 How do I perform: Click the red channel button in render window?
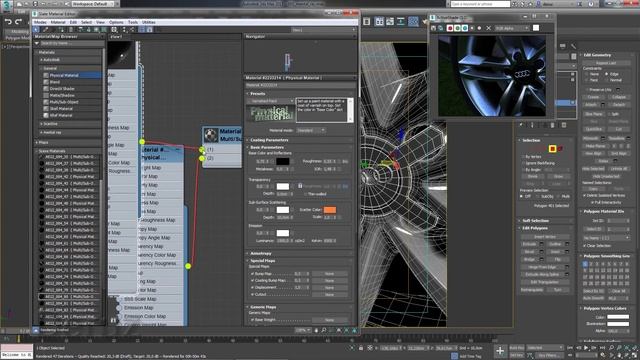coord(450,28)
